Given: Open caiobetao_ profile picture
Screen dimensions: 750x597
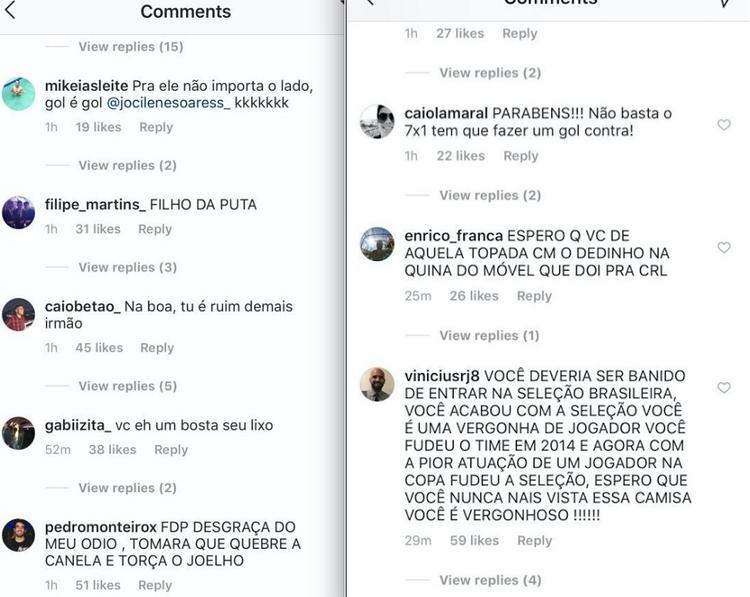Looking at the screenshot, I should point(19,315).
